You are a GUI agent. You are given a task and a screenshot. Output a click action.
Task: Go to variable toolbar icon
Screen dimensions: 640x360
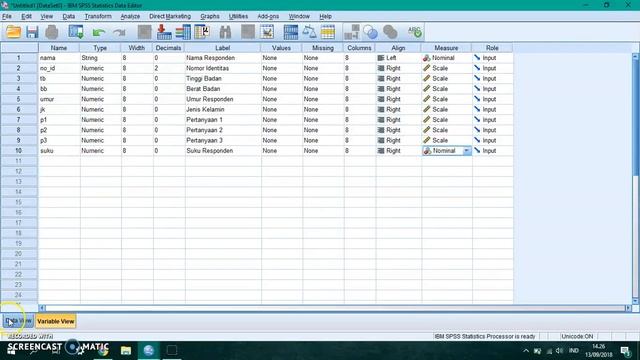point(164,32)
